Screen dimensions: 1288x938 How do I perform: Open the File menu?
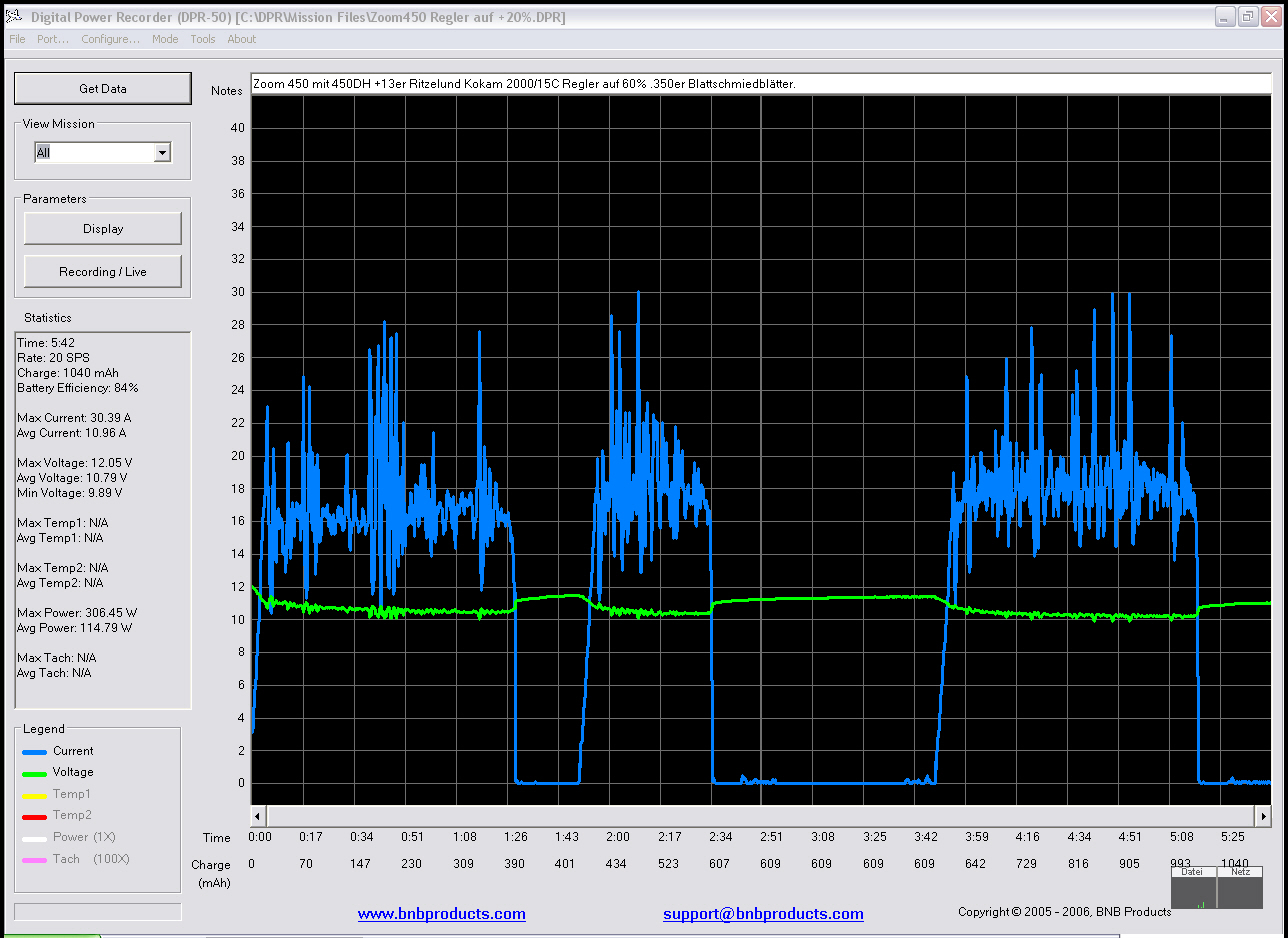17,39
